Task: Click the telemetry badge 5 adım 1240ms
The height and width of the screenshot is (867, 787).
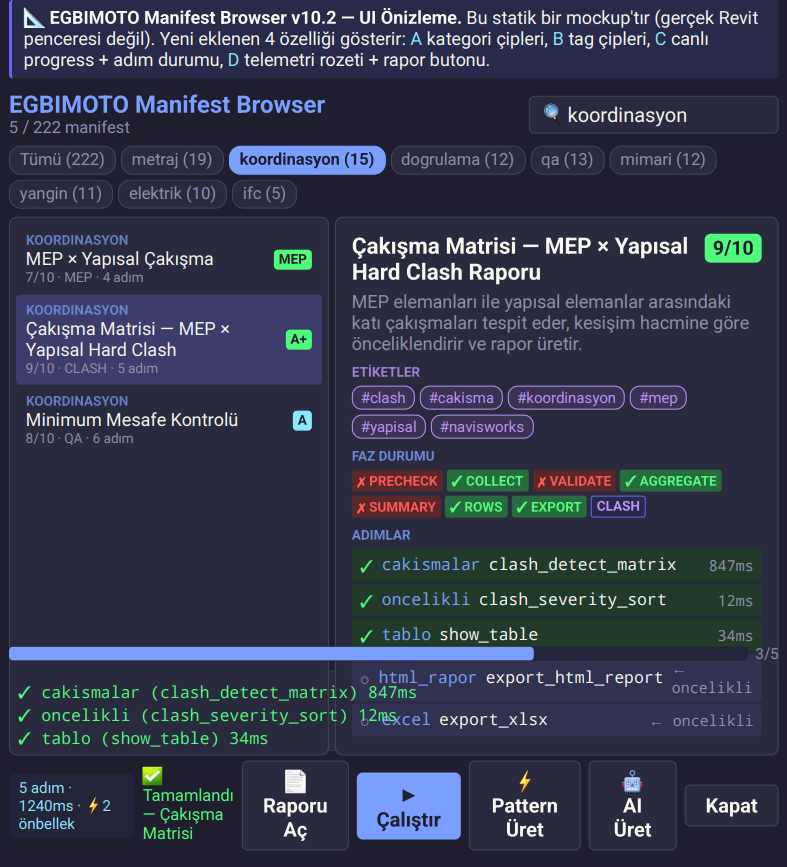Action: 72,806
